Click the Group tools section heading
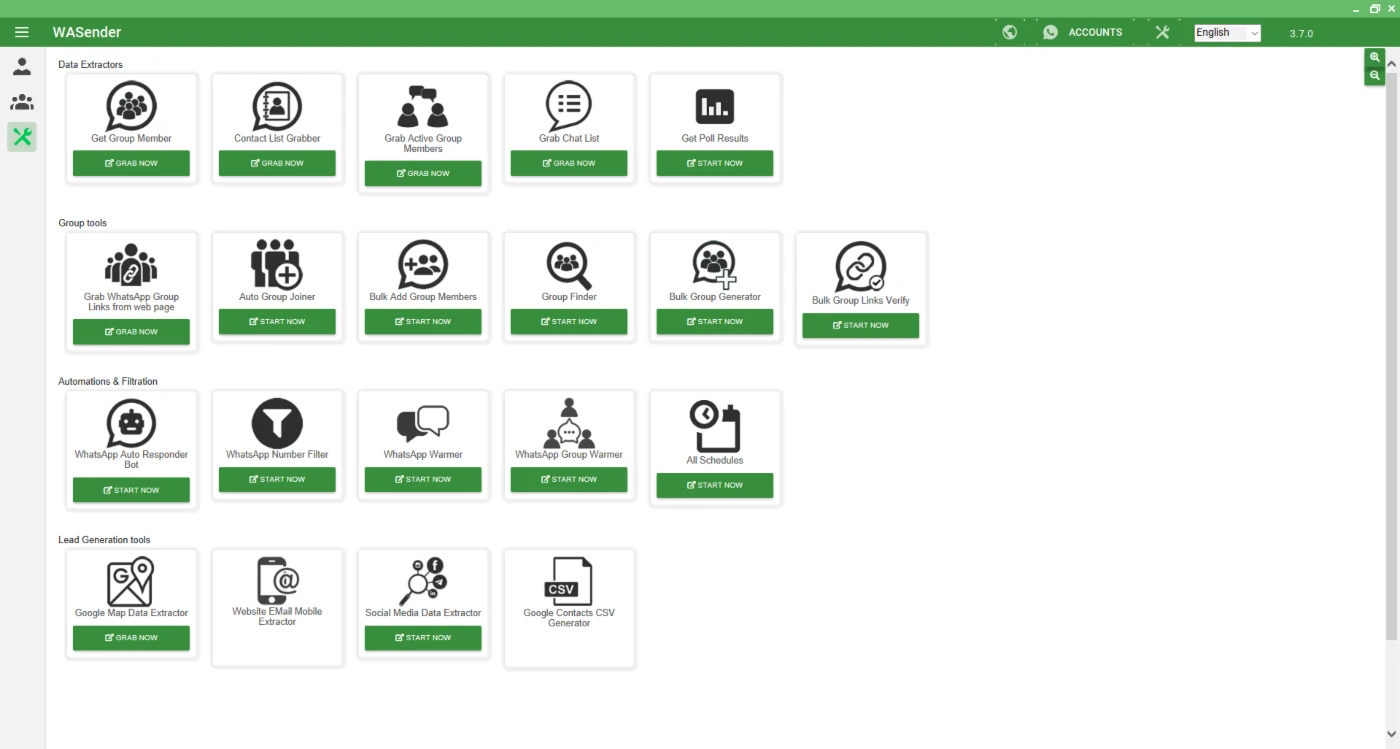 click(x=82, y=223)
